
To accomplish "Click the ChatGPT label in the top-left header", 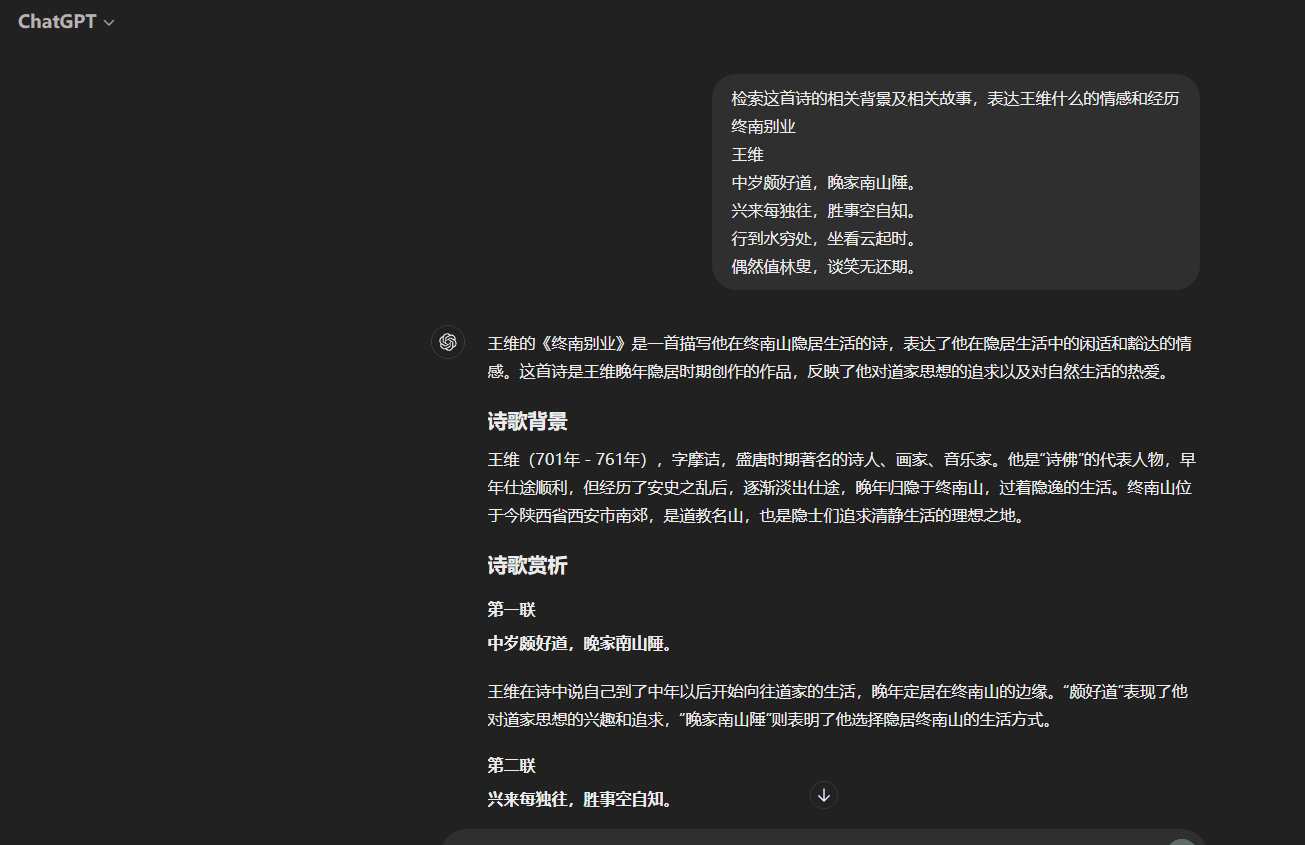I will [56, 21].
